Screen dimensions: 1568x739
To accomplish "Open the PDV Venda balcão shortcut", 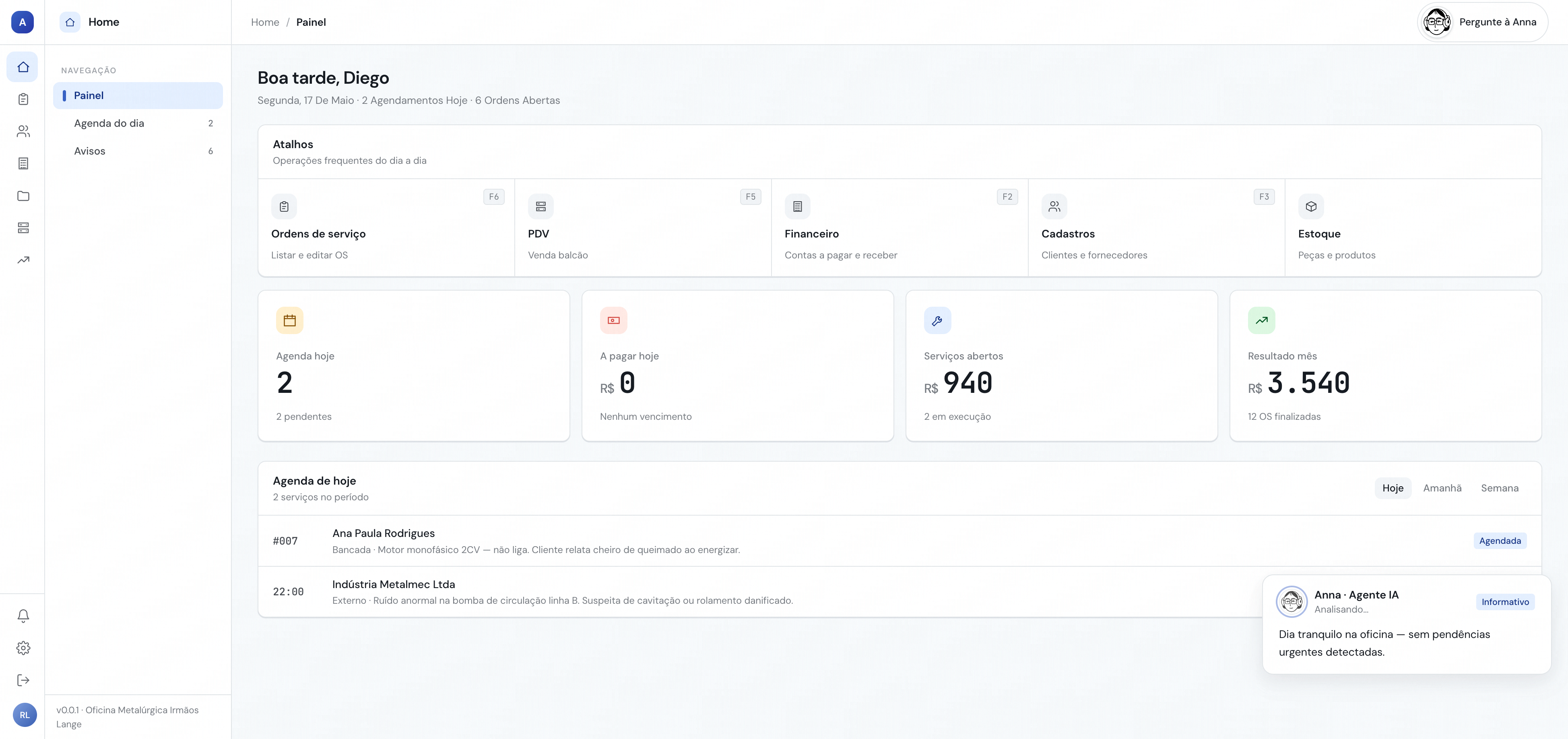I will pos(643,228).
